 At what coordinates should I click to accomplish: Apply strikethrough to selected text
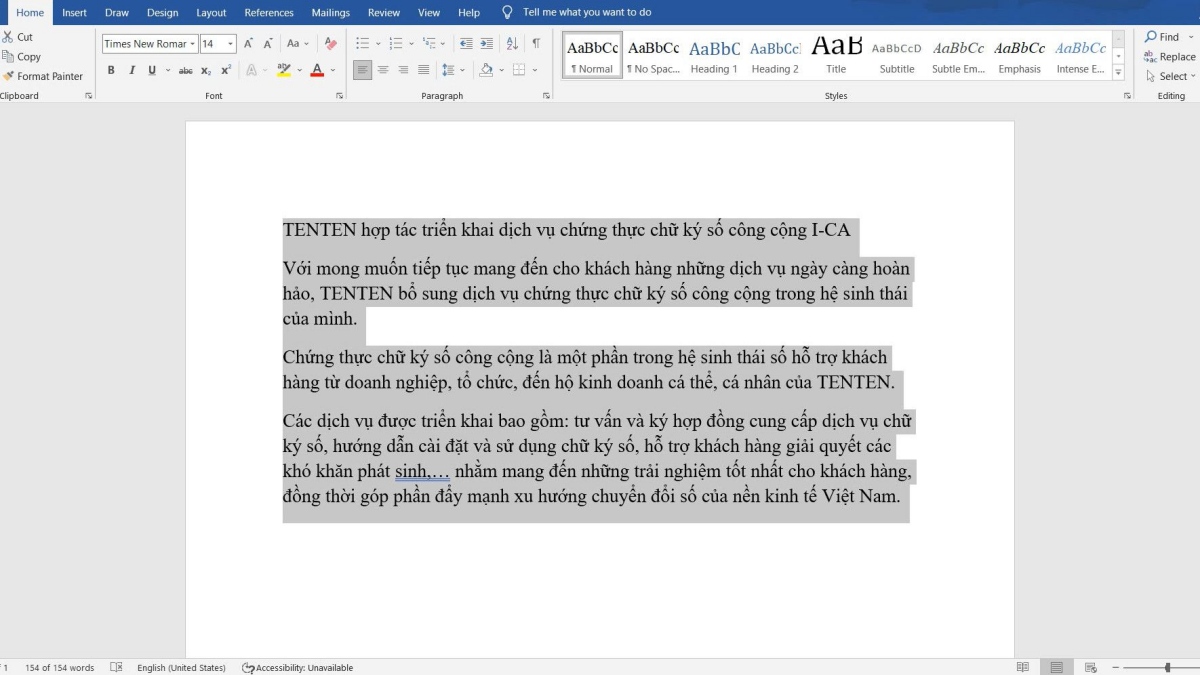tap(185, 70)
